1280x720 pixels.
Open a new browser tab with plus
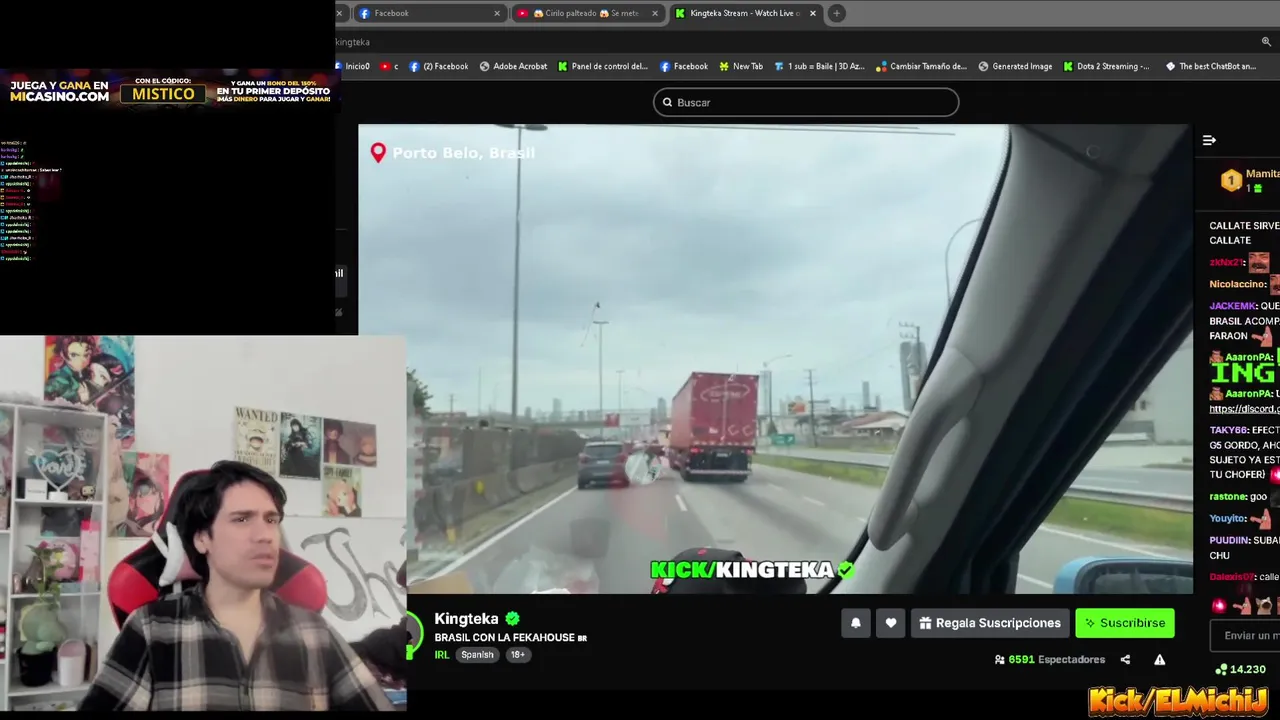(837, 13)
